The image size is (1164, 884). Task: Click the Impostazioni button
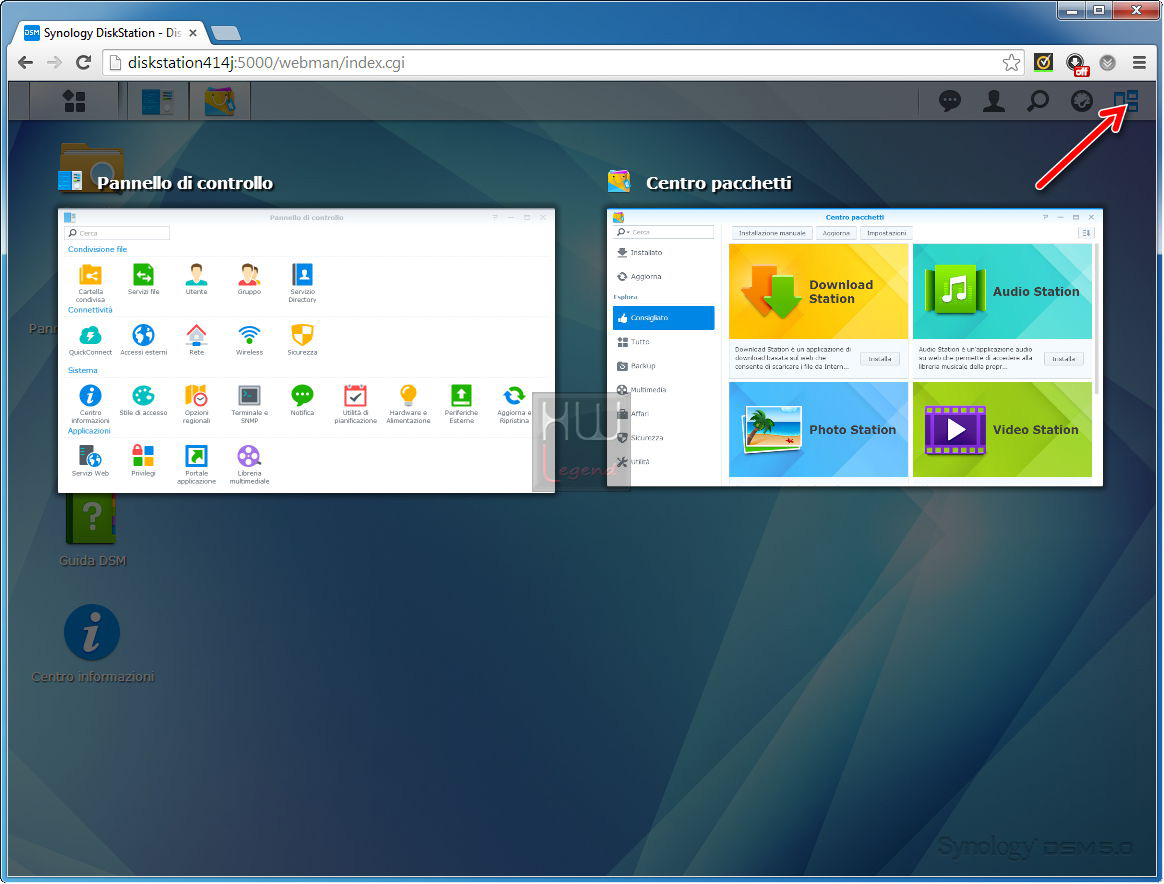[886, 233]
